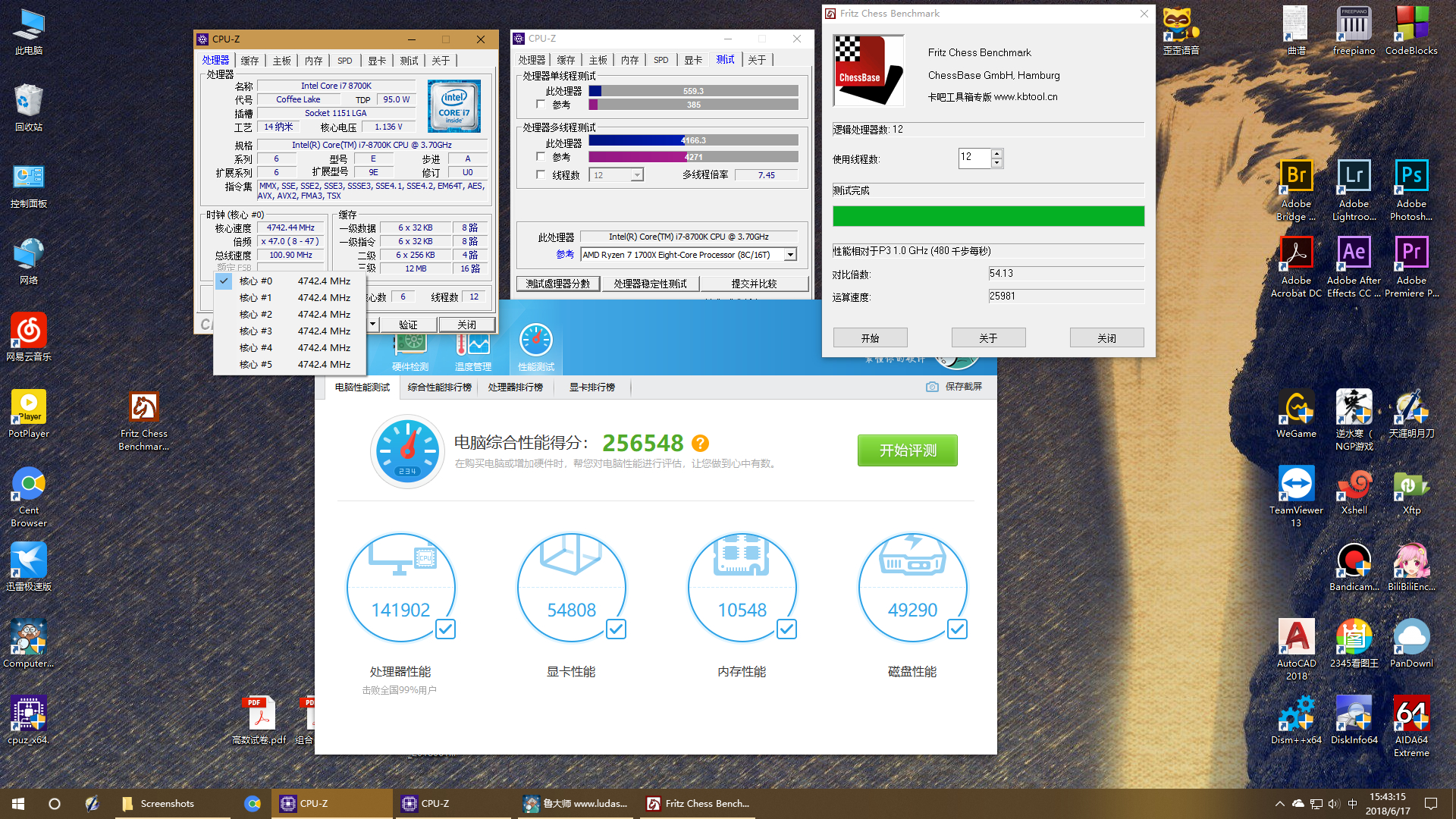The height and width of the screenshot is (819, 1456).
Task: Open the Fritz Chess Benchmark desktop shortcut
Action: (x=143, y=421)
